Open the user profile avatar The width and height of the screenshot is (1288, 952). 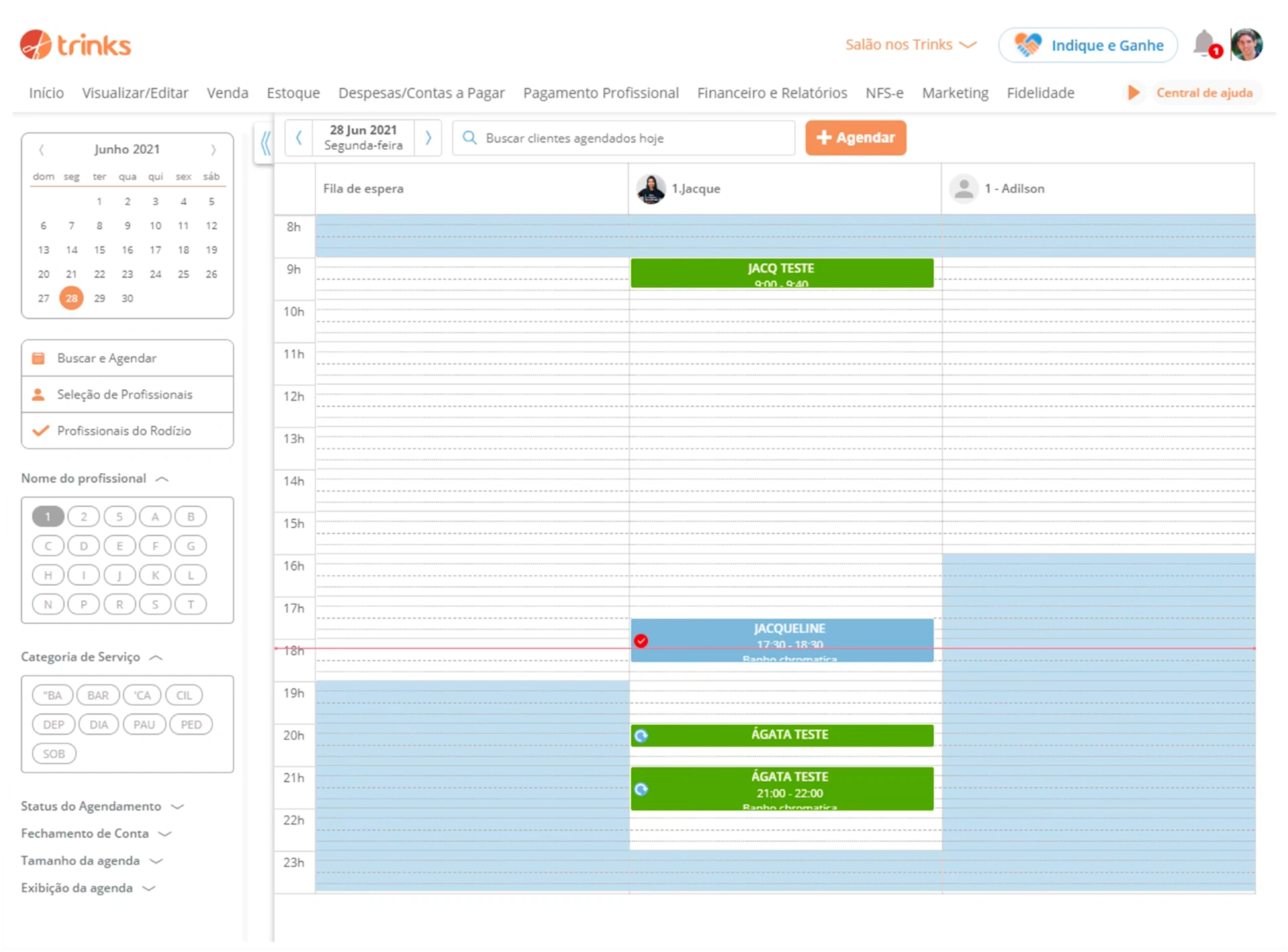1246,45
